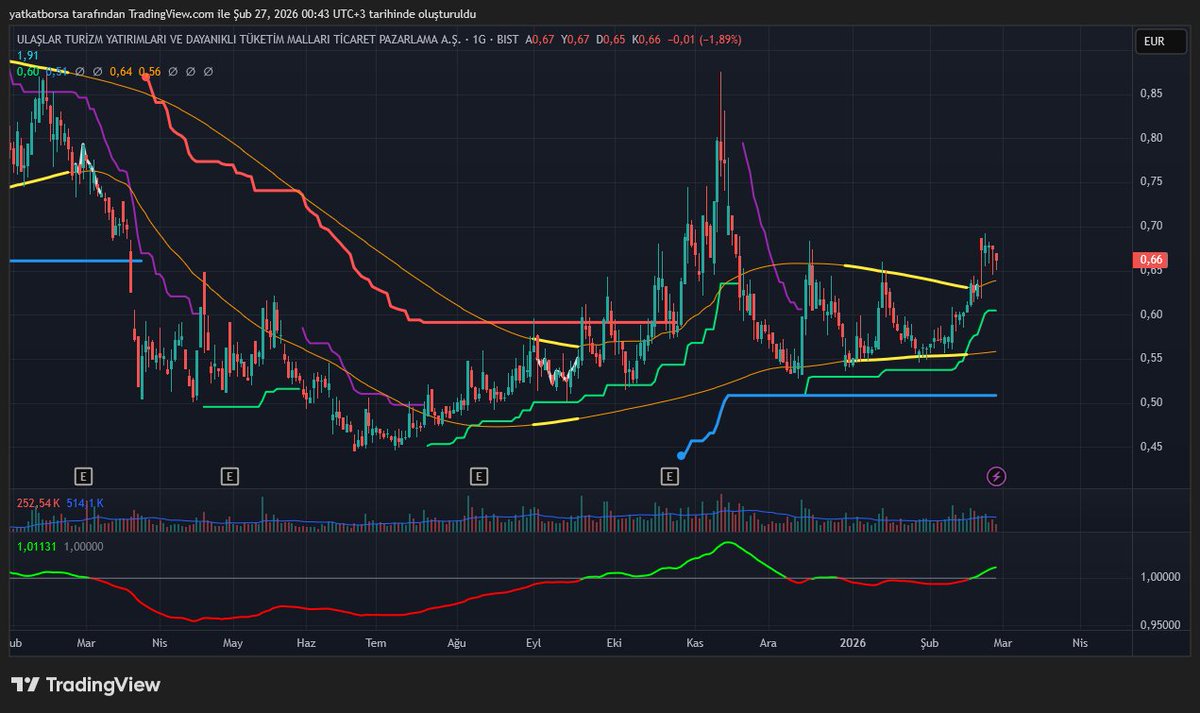Click the Tem month label
The width and height of the screenshot is (1200, 713).
pyautogui.click(x=376, y=645)
